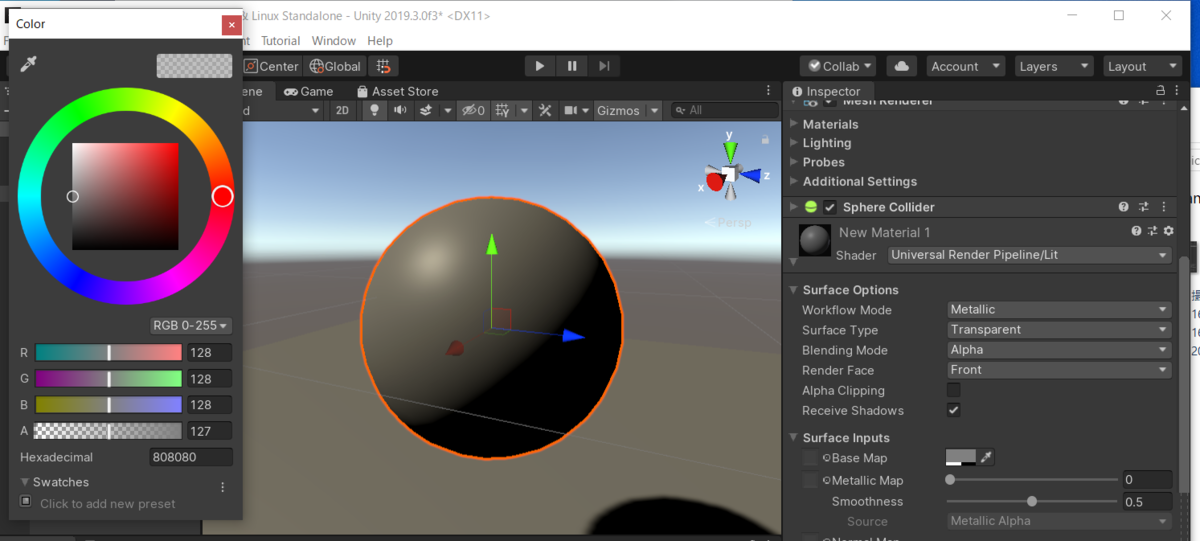The image size is (1200, 541).
Task: Click the blue Z axis gizmo cone
Action: coord(749,176)
